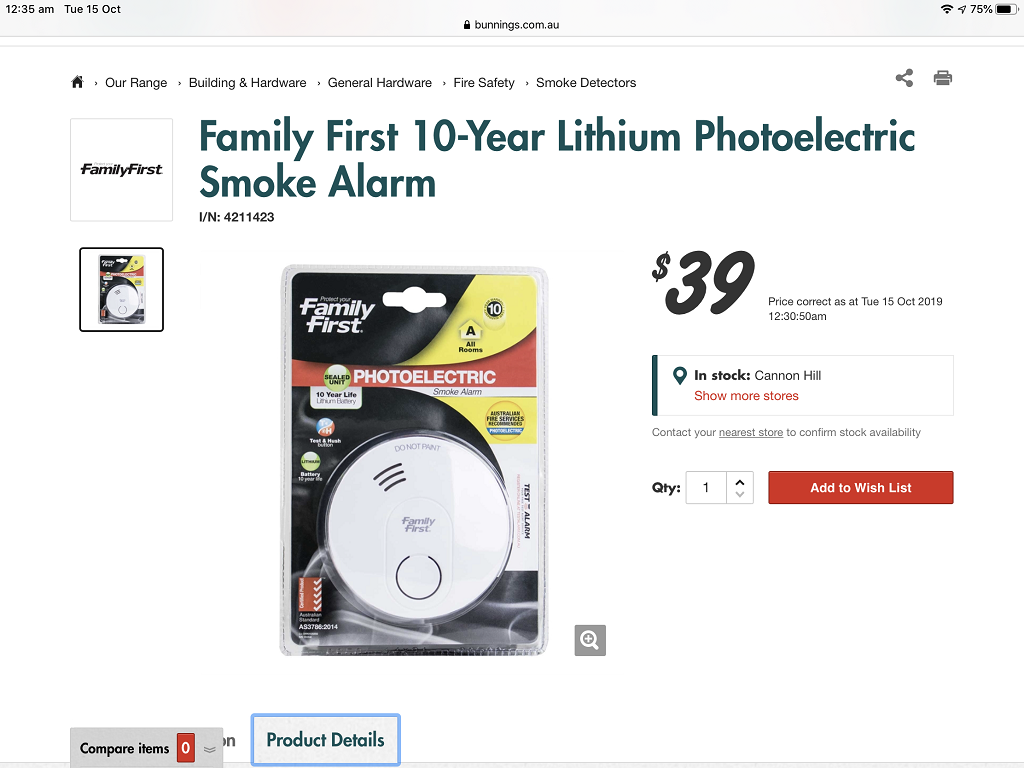
Task: Select the product thumbnail image
Action: pyautogui.click(x=121, y=289)
